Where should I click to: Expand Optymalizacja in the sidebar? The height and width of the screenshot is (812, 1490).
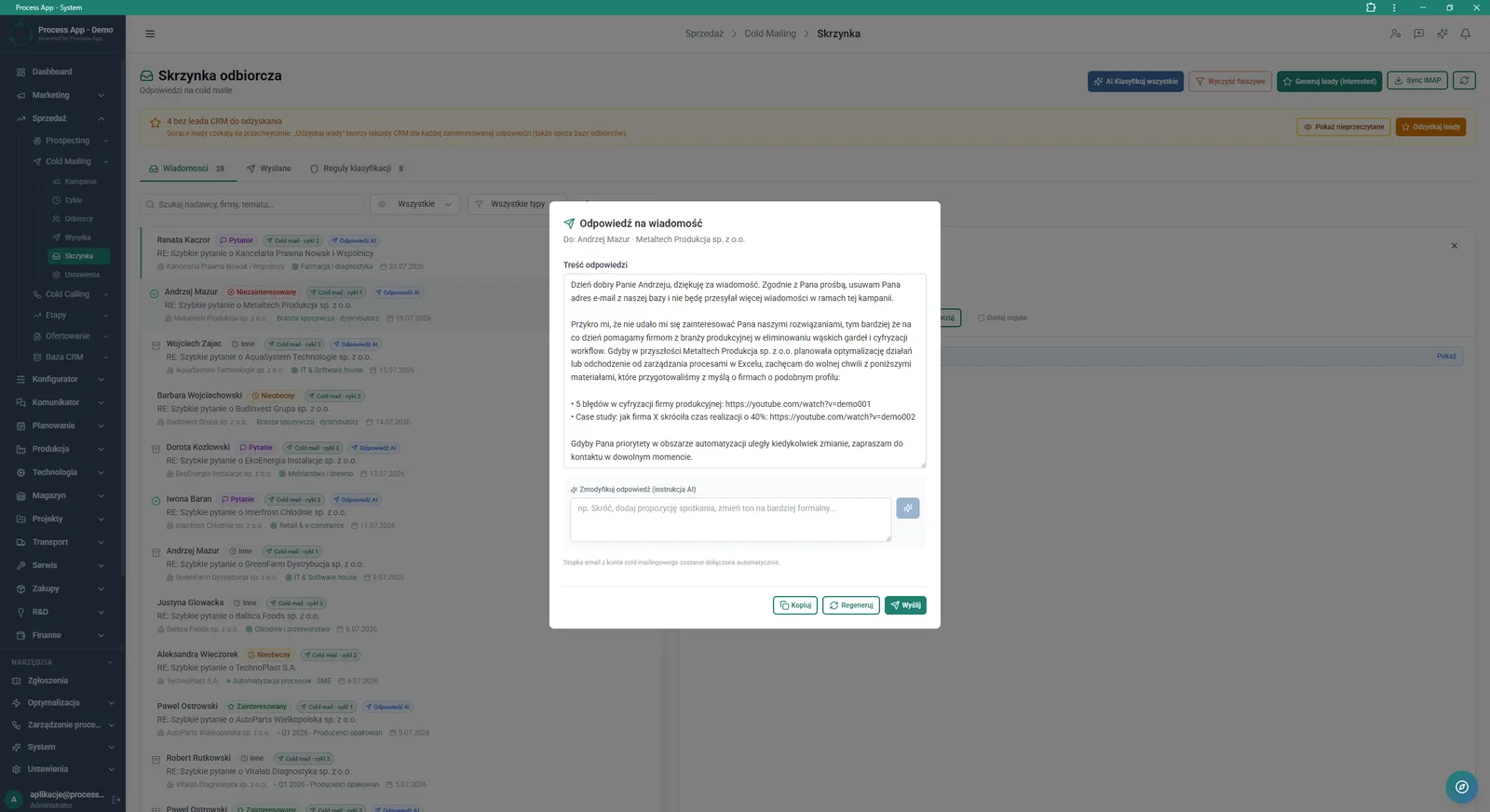pos(61,703)
